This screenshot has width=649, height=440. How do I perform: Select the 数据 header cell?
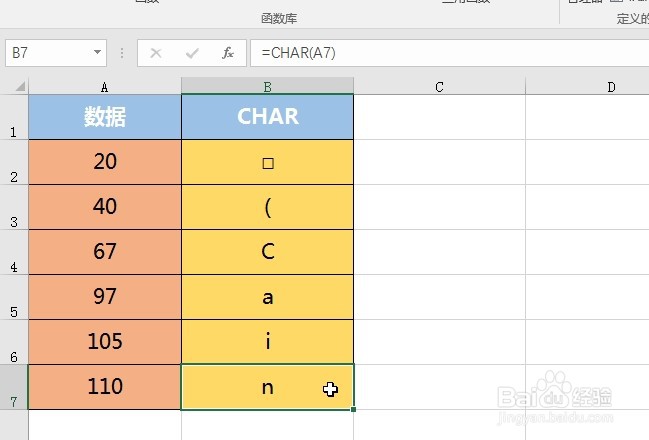[x=105, y=117]
